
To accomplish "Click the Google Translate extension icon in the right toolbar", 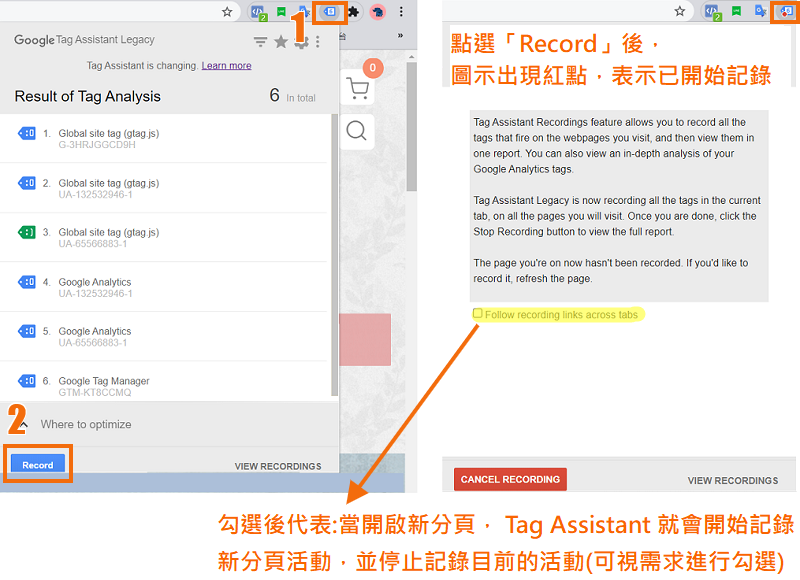I will point(761,11).
